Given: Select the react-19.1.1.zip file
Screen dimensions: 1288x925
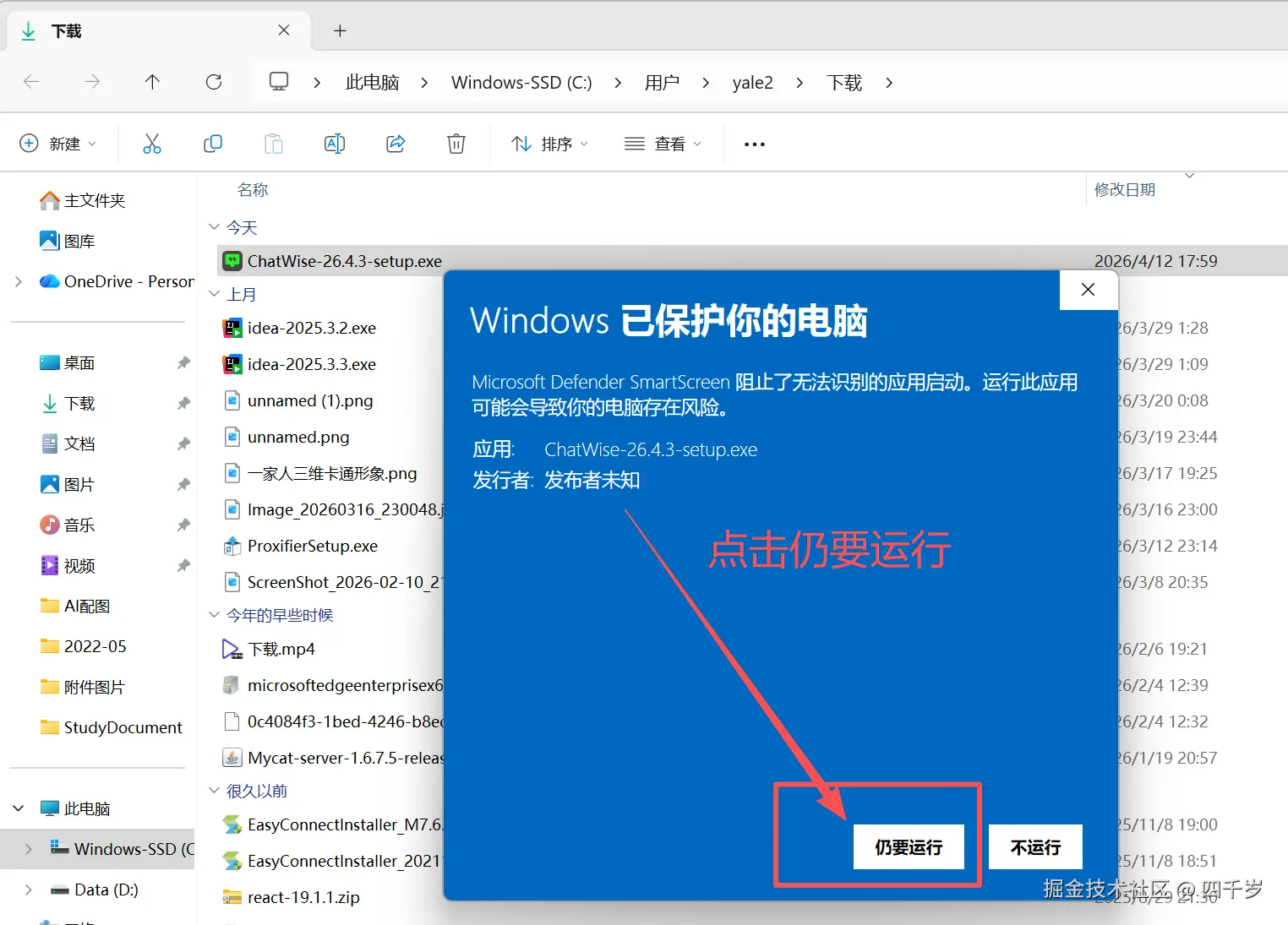Looking at the screenshot, I should (x=303, y=896).
